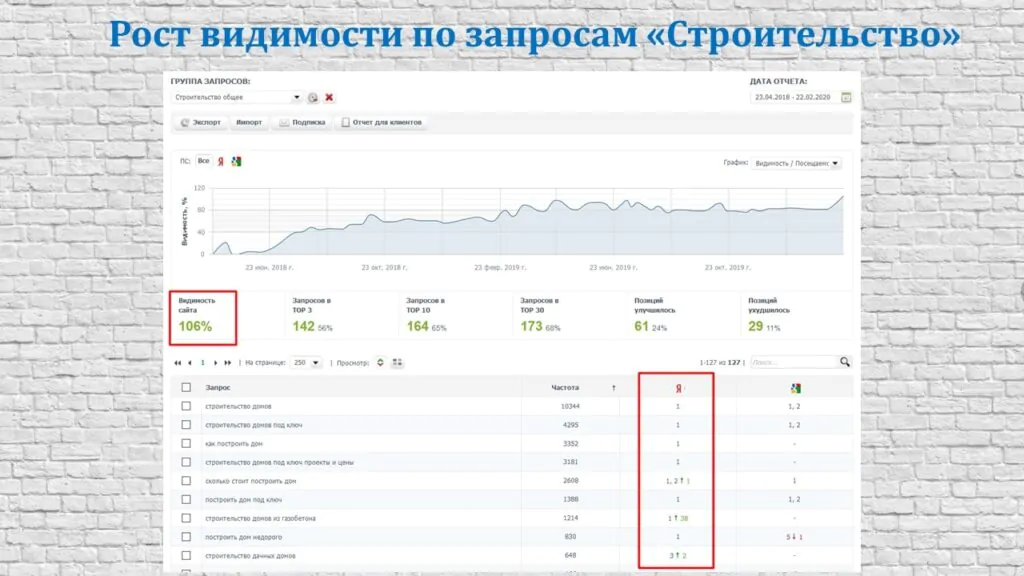Click the query 'как построить дом'

[234, 443]
